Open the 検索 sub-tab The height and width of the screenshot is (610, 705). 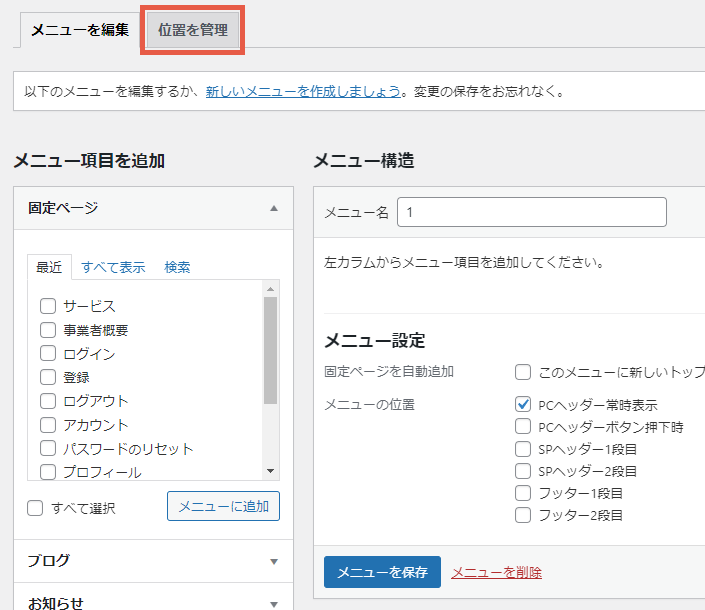pos(177,267)
